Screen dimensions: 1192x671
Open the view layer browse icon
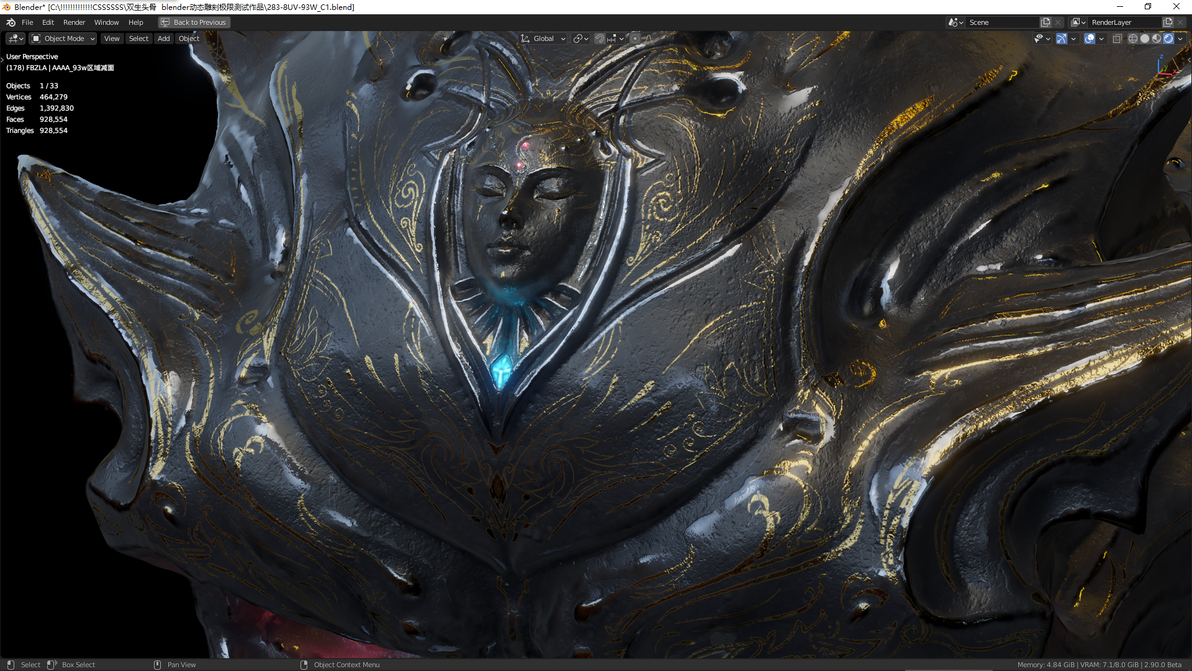(1078, 22)
